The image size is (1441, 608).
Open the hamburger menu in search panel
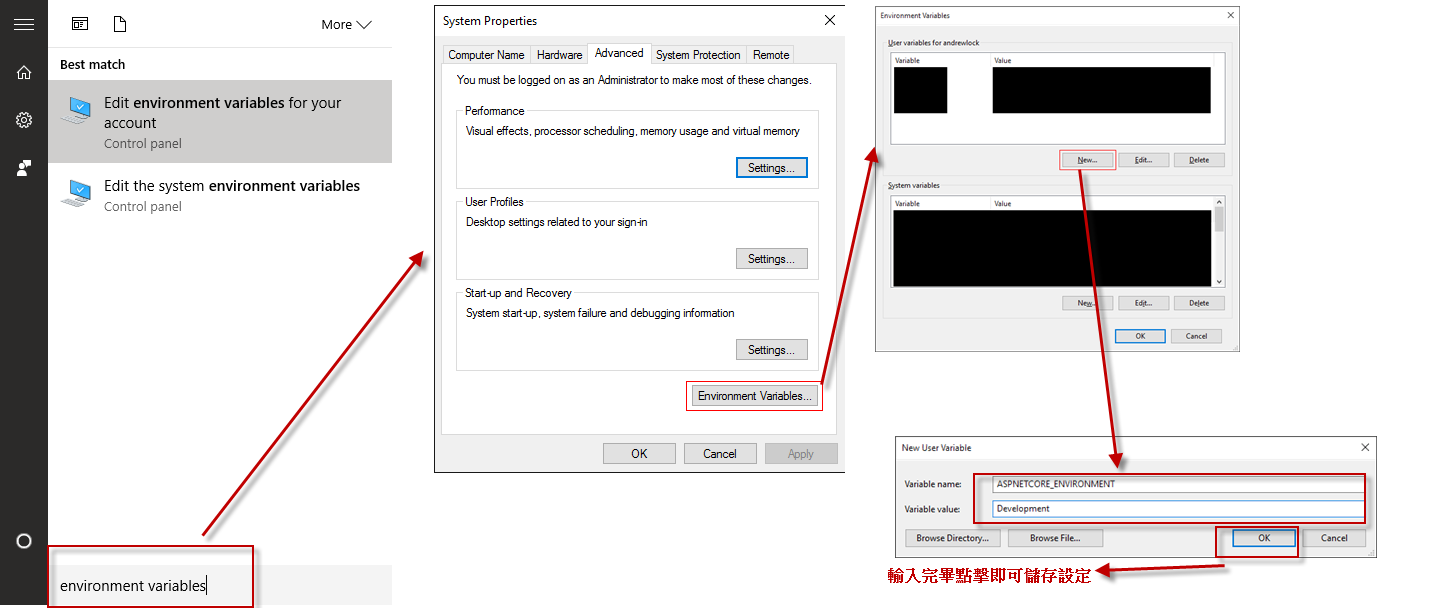point(24,24)
